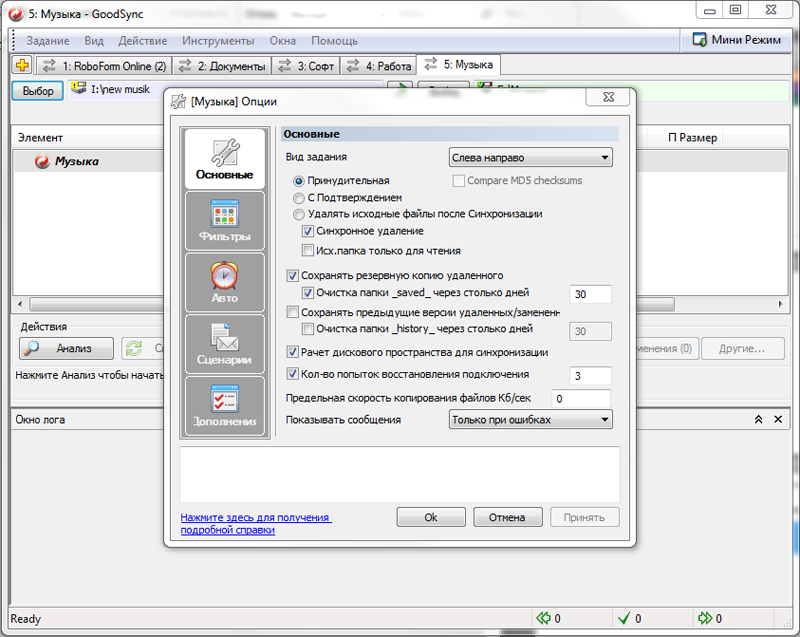Click the right green arrows status icon
Image resolution: width=800 pixels, height=637 pixels.
coord(705,618)
